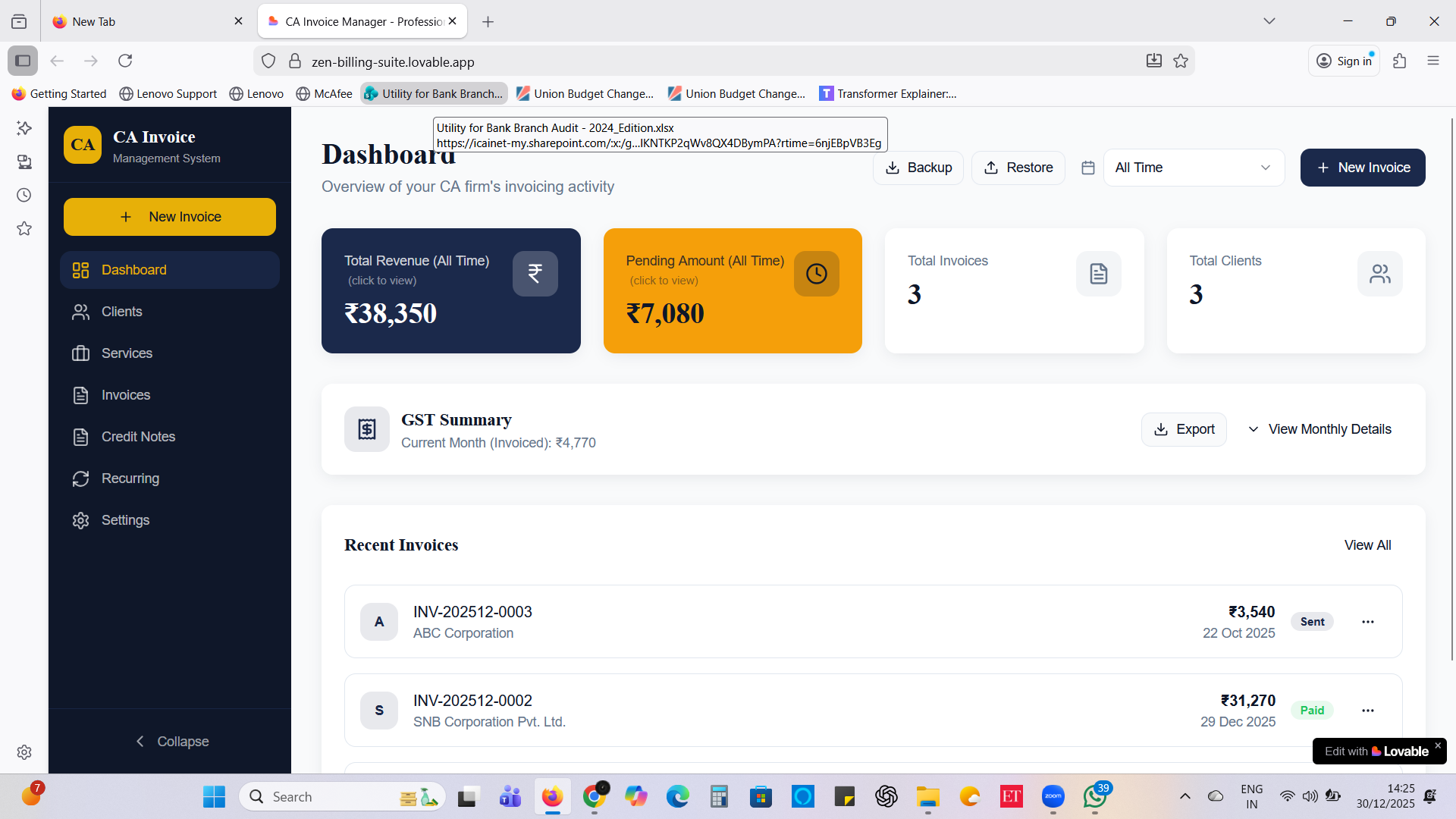The height and width of the screenshot is (819, 1456).
Task: Click the browser address bar
Action: click(682, 61)
